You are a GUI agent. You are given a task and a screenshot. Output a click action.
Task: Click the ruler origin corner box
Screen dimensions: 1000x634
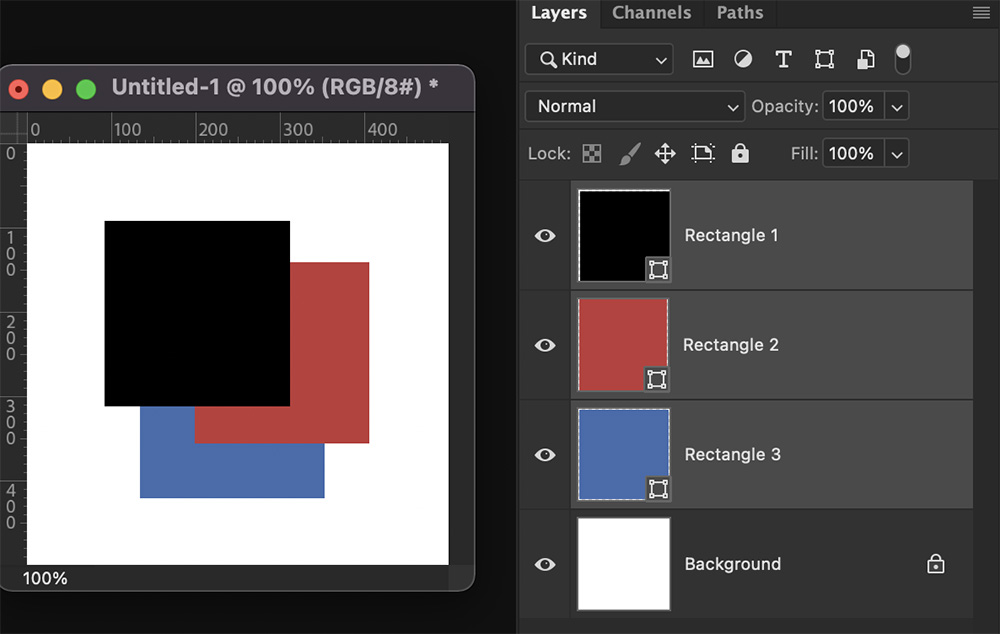pyautogui.click(x=13, y=128)
